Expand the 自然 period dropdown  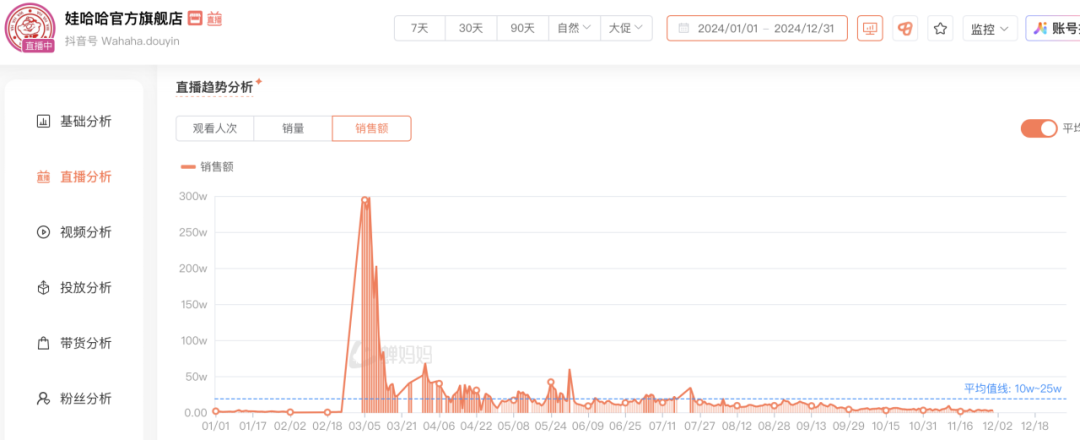574,29
